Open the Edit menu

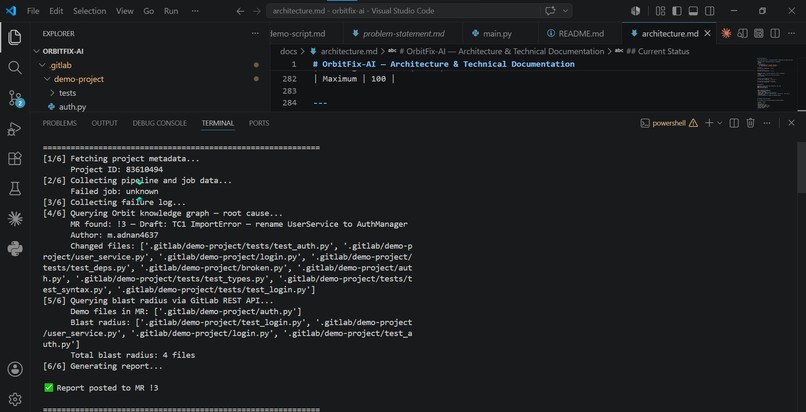(57, 11)
